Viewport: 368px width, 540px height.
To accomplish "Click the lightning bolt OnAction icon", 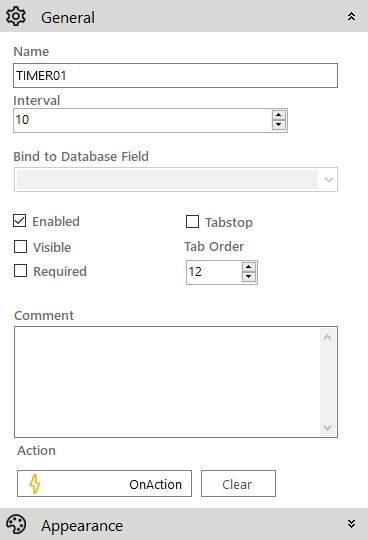I will [35, 484].
